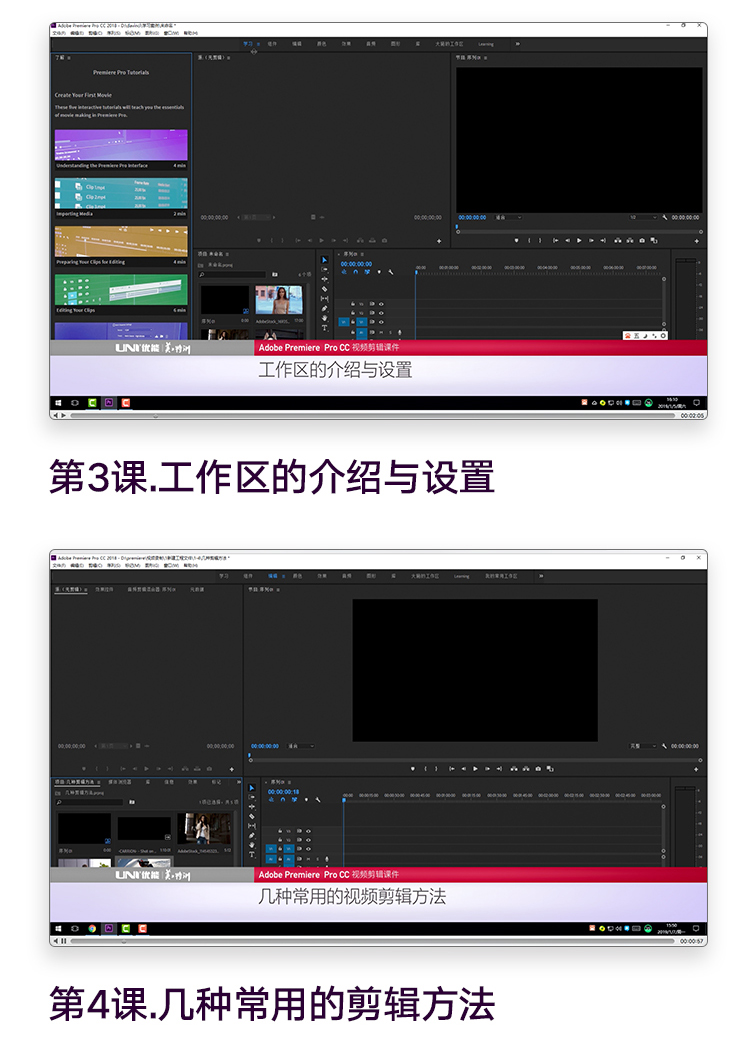Open timeline wrench settings in lesson 3 screenshot
Image resolution: width=750 pixels, height=1054 pixels.
[391, 272]
